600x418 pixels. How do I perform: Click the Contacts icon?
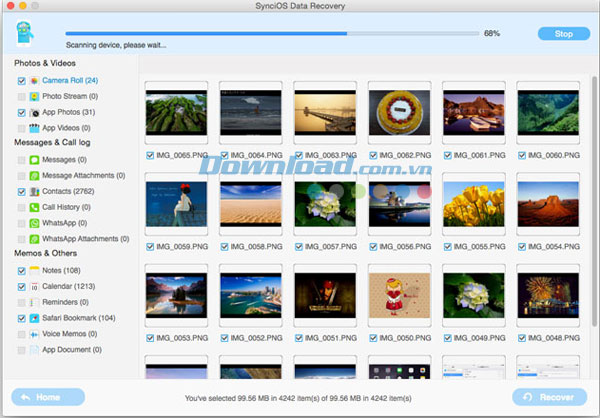(x=34, y=191)
